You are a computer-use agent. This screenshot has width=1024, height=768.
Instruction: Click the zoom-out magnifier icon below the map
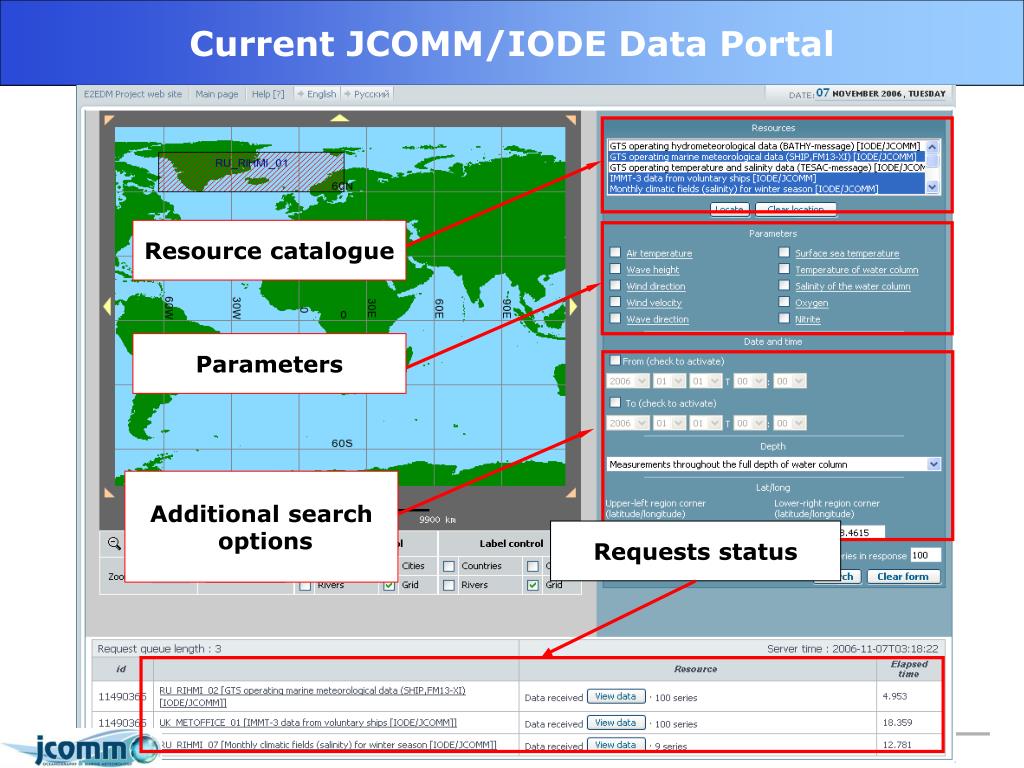(114, 543)
